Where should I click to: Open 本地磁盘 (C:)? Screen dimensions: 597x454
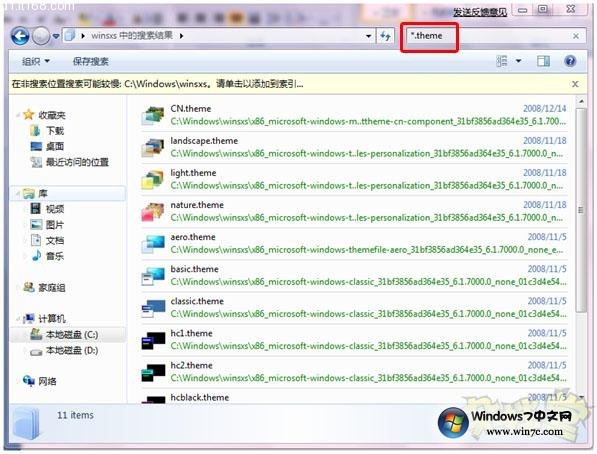click(72, 335)
